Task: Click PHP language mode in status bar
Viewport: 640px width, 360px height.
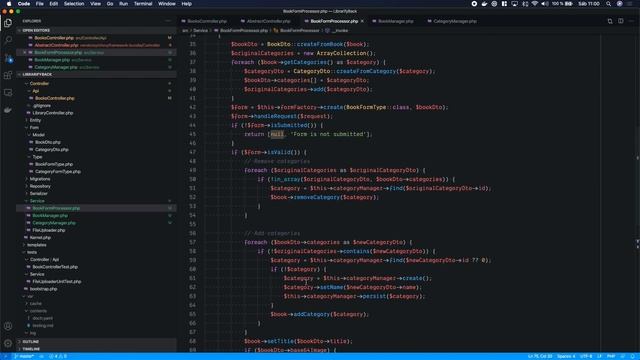Action: [611, 356]
